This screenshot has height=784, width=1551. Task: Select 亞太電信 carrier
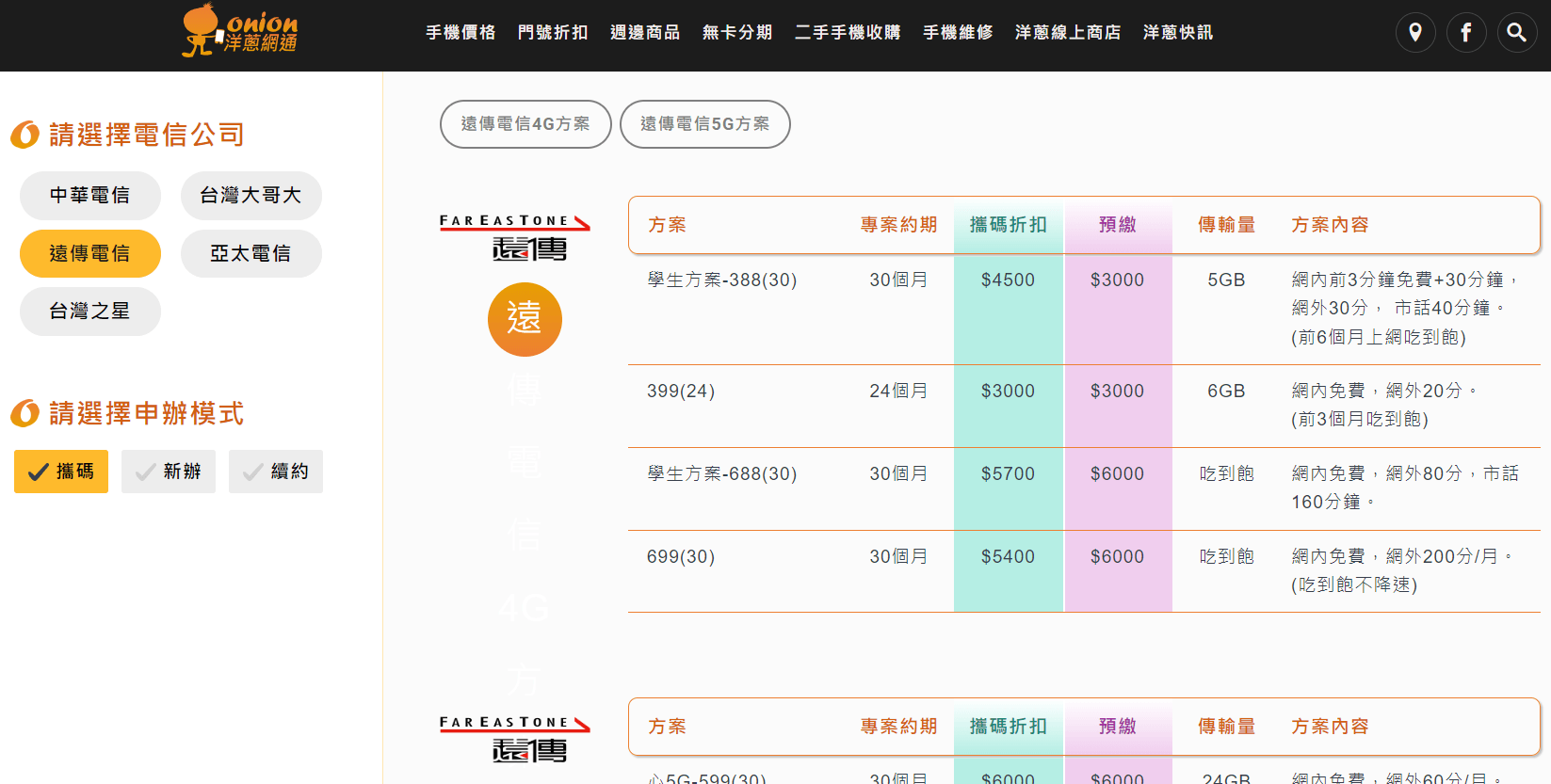(x=251, y=254)
